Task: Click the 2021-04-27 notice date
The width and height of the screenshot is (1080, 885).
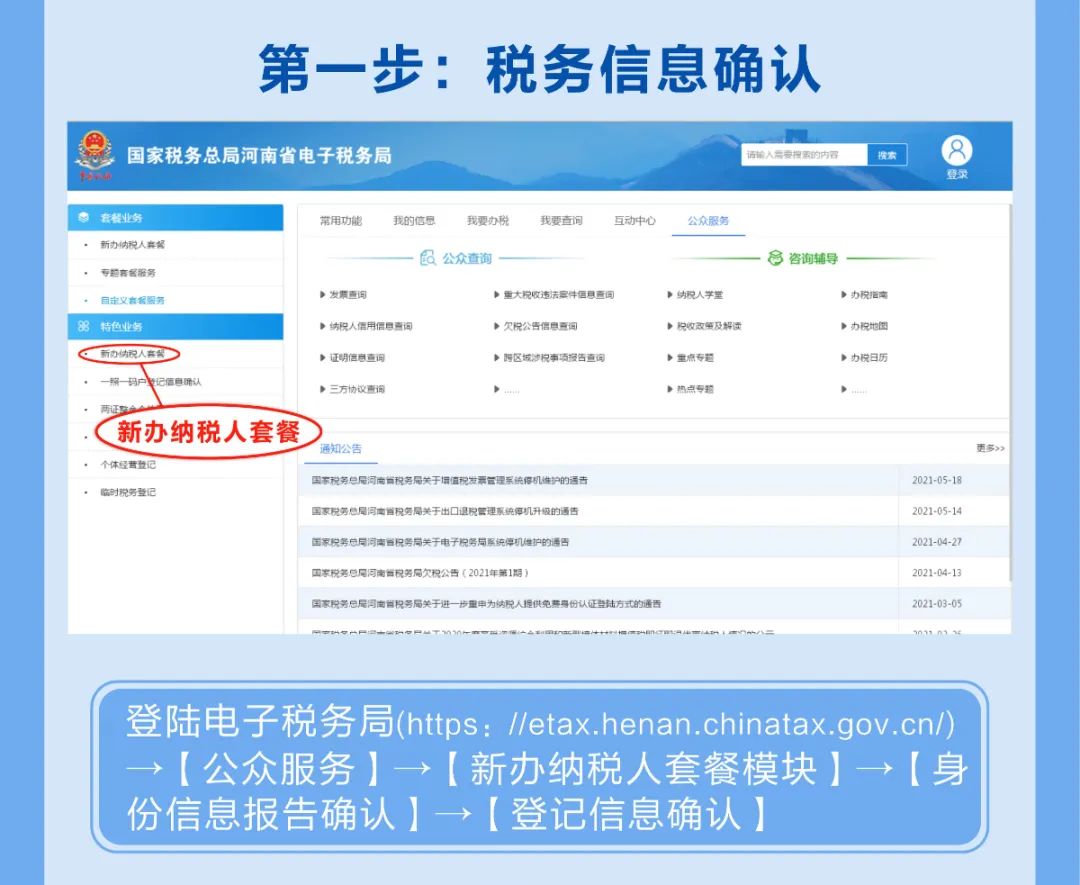Action: coord(937,542)
